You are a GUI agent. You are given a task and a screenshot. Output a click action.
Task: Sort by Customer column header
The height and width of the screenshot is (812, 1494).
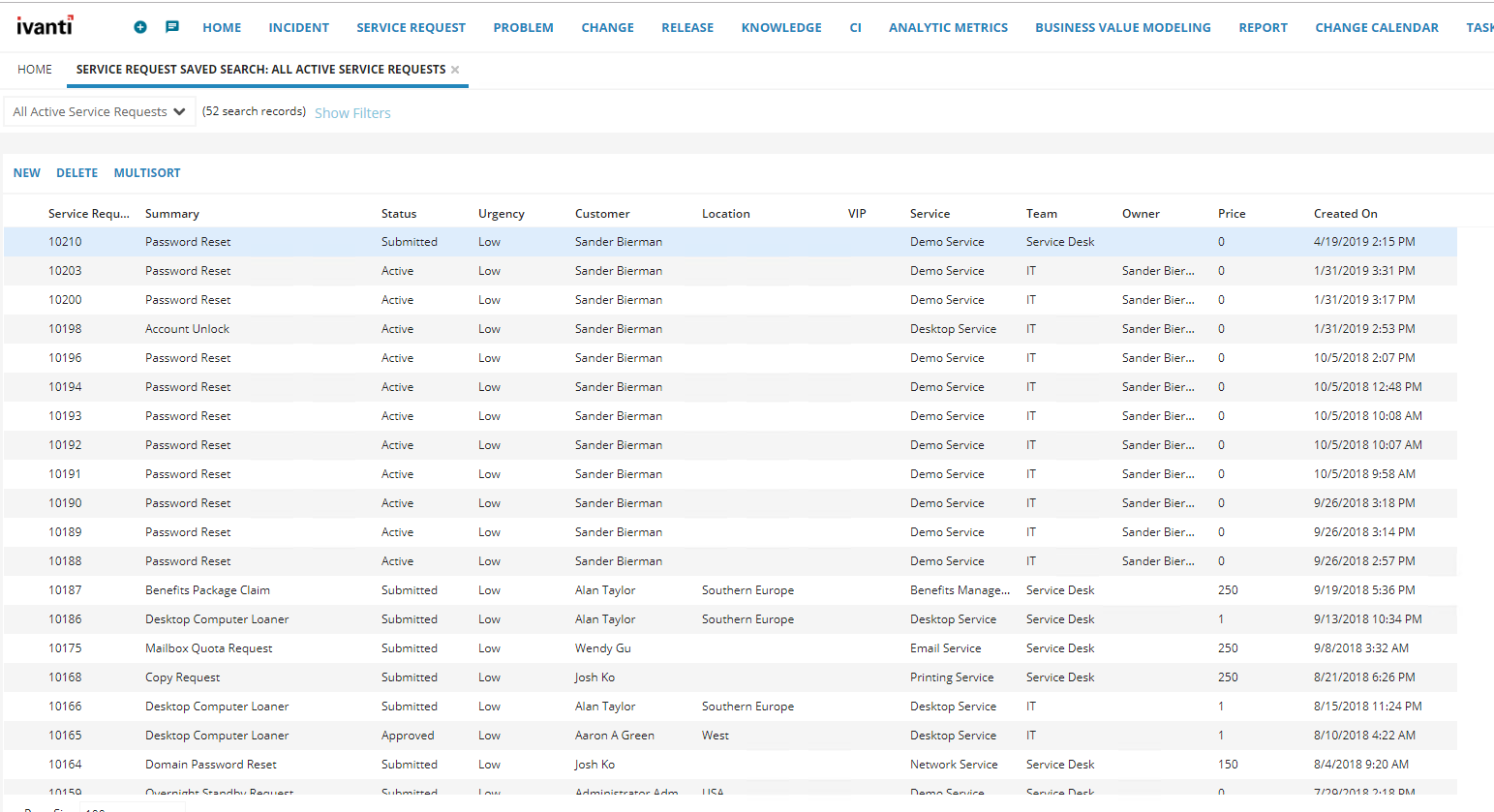[x=602, y=214]
